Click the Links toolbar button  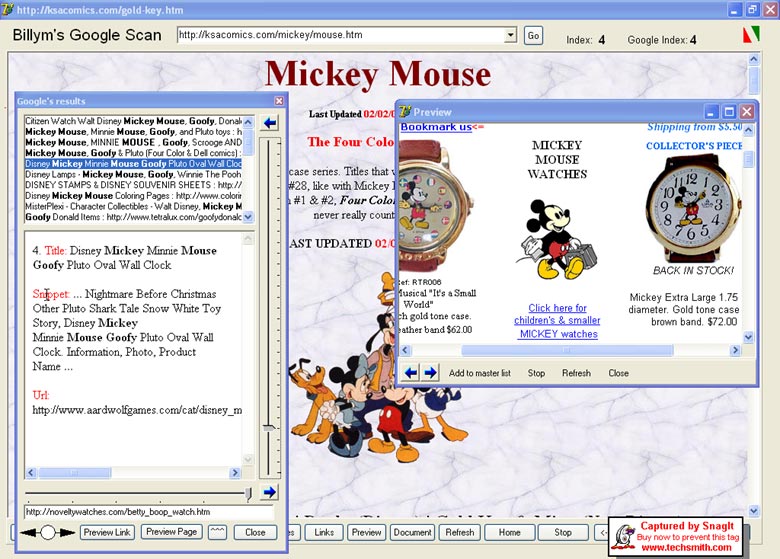pyautogui.click(x=324, y=532)
